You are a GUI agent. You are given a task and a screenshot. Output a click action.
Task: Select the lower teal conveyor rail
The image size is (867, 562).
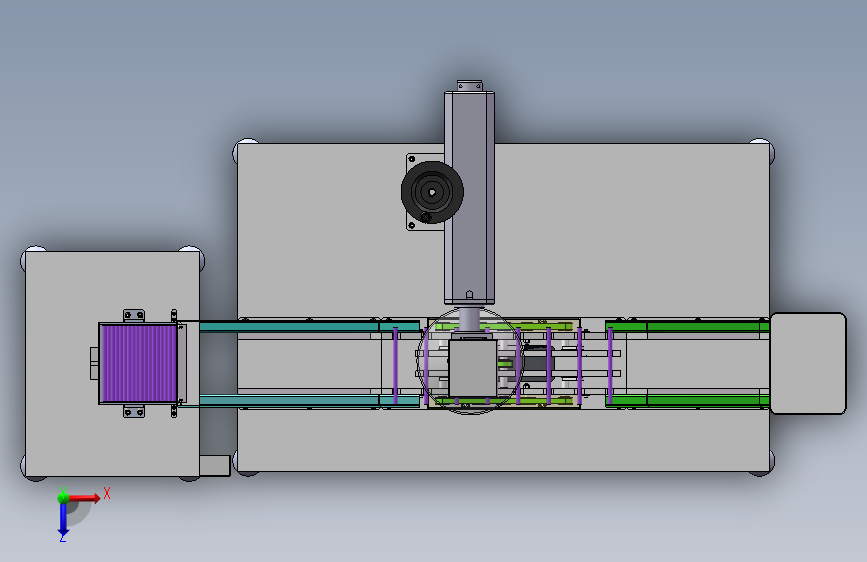[310, 400]
